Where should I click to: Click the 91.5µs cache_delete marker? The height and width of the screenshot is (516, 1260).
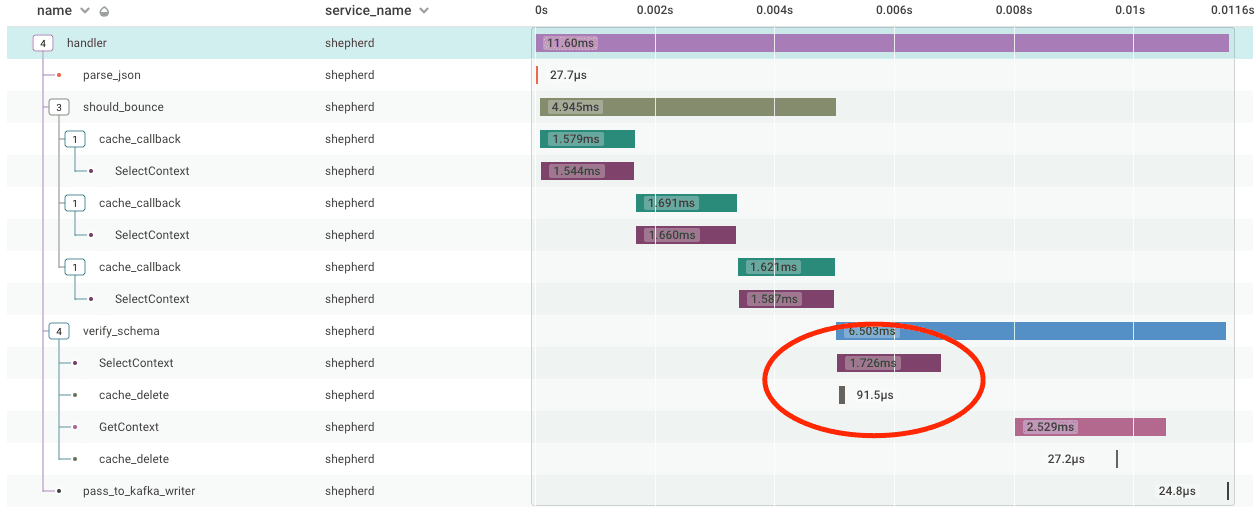[842, 395]
